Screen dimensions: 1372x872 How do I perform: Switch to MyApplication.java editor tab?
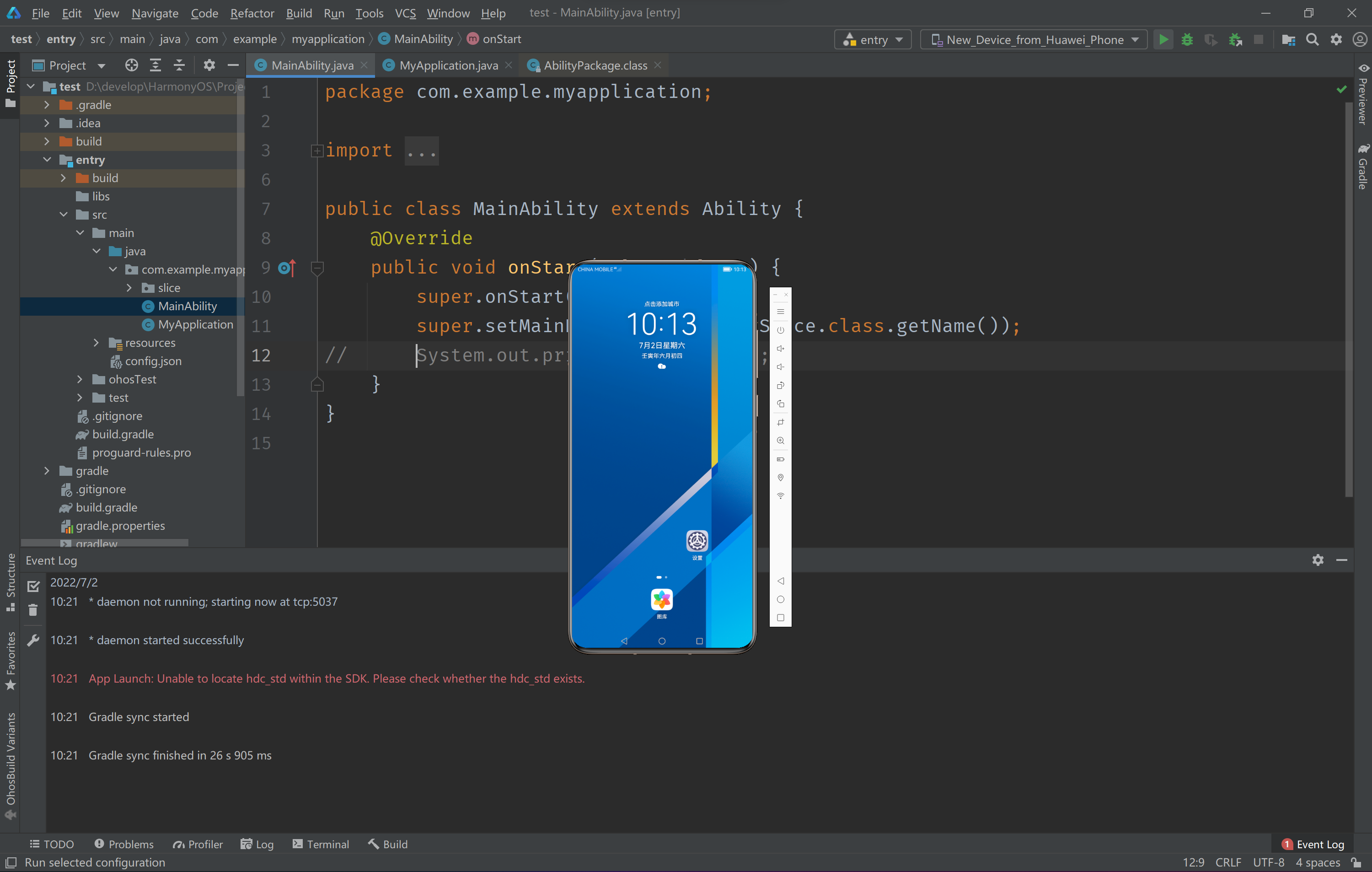448,65
